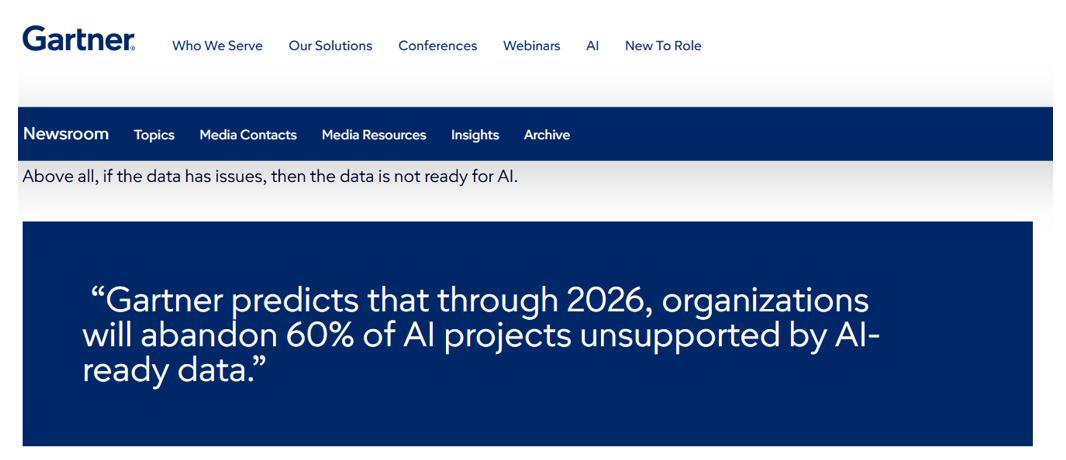
Task: Select the Webinars navigation item
Action: click(532, 46)
